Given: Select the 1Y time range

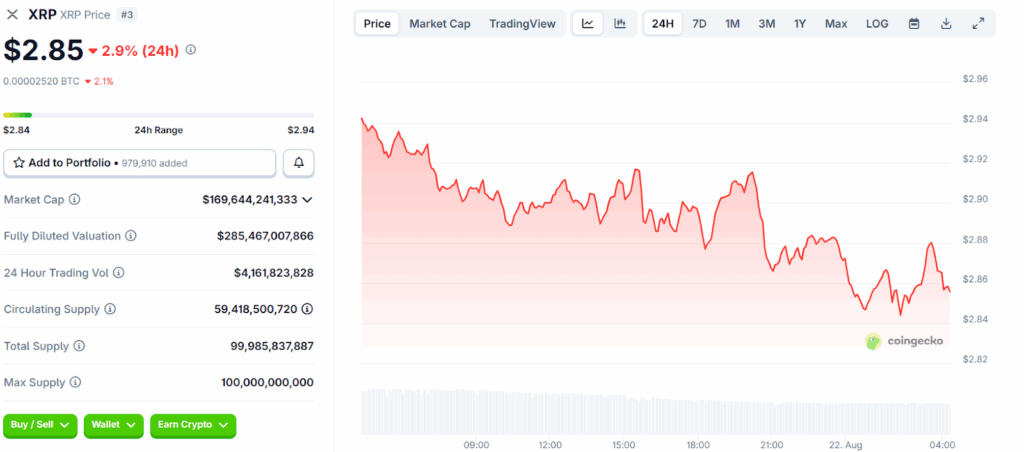Looking at the screenshot, I should (x=799, y=24).
